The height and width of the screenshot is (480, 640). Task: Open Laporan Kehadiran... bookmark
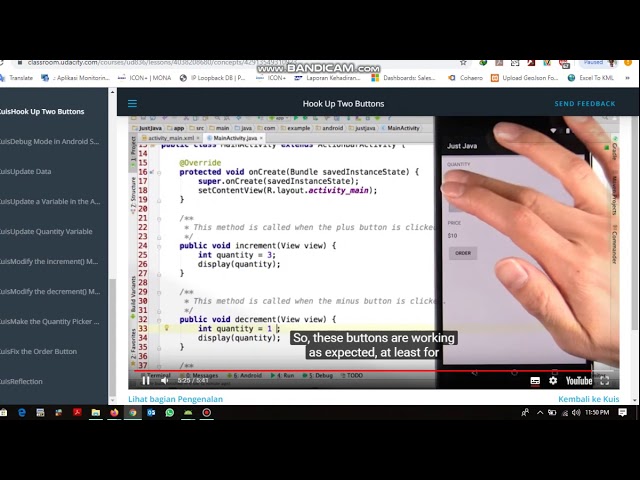click(327, 78)
